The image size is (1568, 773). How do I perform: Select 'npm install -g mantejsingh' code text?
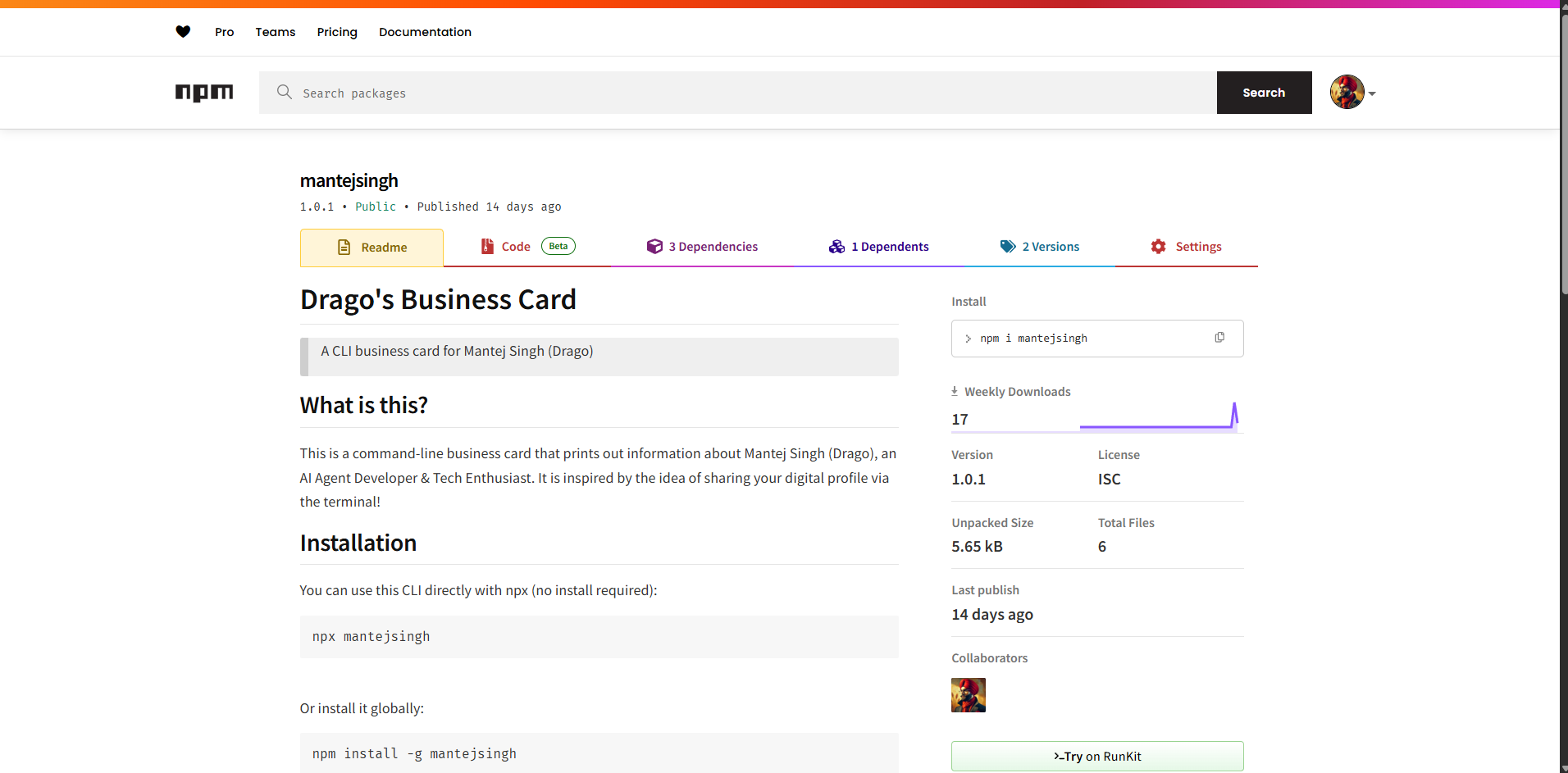[x=414, y=754]
